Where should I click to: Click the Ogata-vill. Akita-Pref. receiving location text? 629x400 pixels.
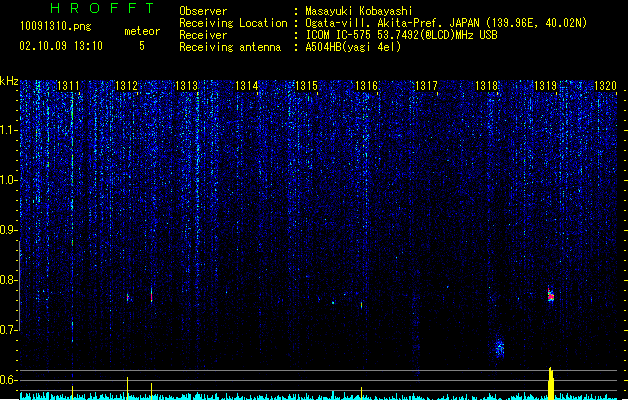coord(446,23)
